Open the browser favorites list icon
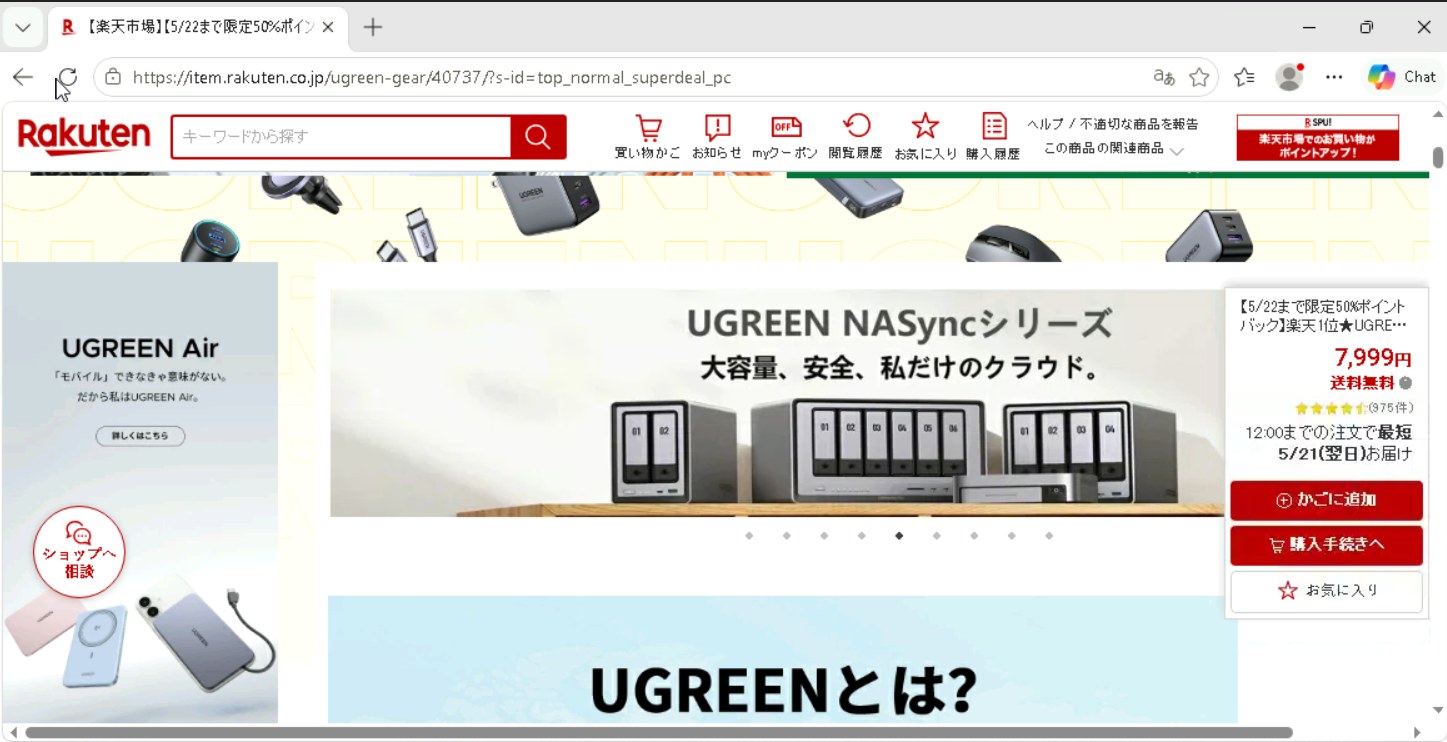The width and height of the screenshot is (1447, 742). tap(1244, 77)
